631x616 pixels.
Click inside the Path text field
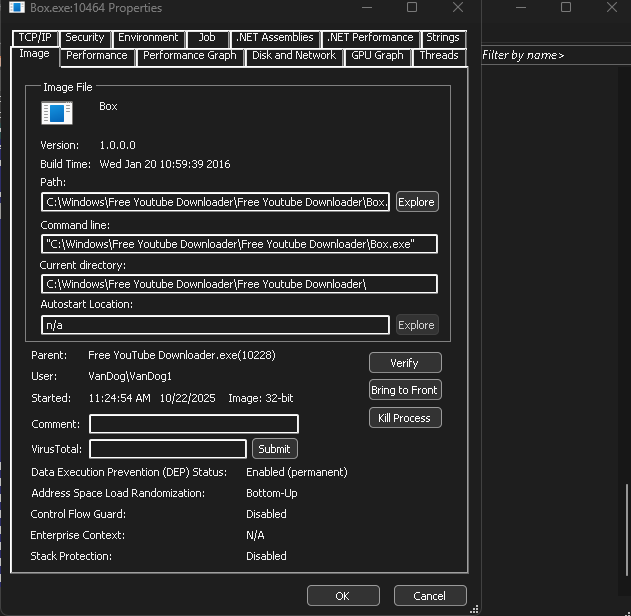pyautogui.click(x=215, y=202)
